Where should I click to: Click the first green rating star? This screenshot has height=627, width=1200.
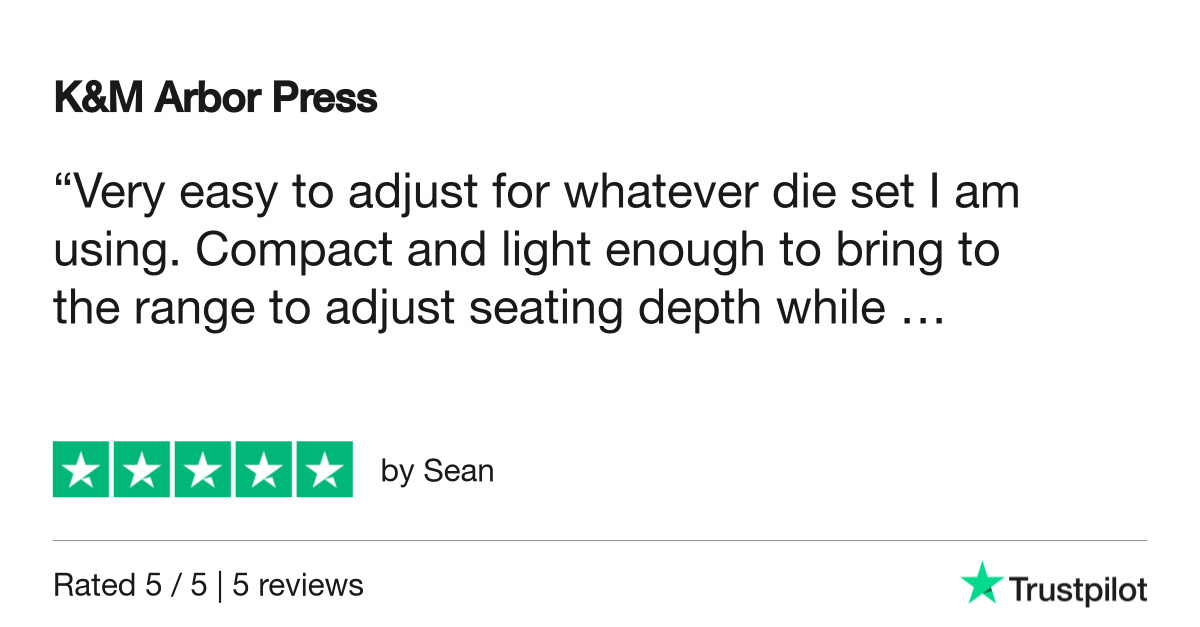click(x=82, y=469)
